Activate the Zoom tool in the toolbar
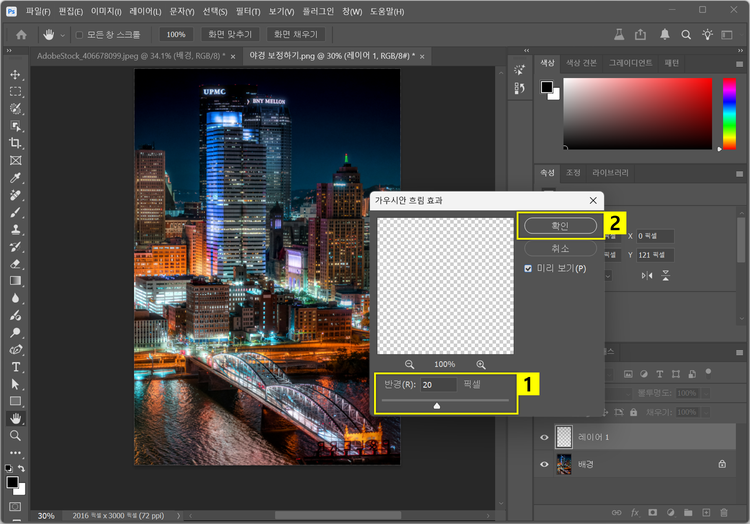Screen dimensions: 750x524 15,436
